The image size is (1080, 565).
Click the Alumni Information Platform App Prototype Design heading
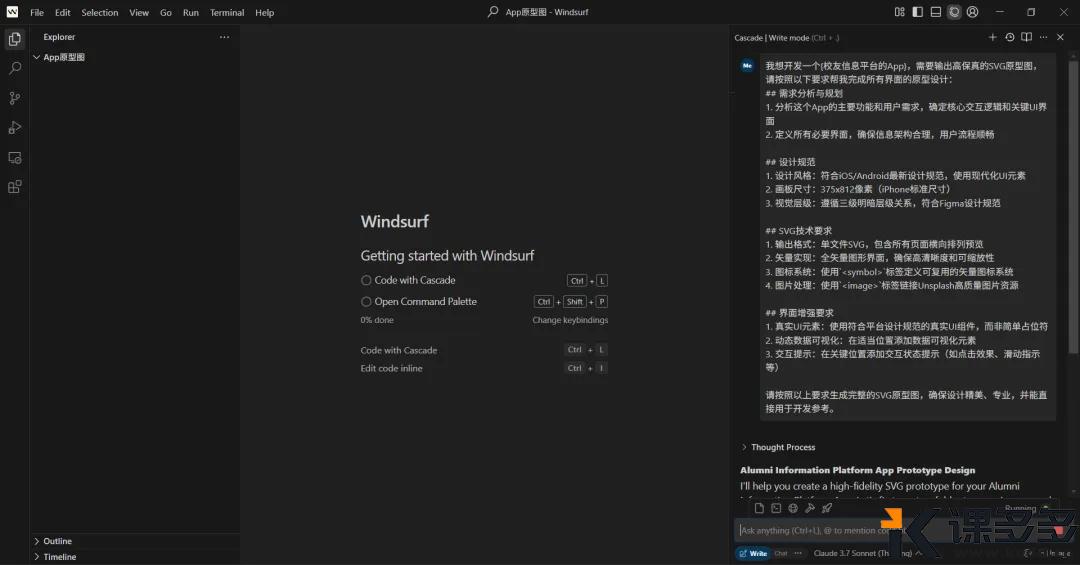(858, 470)
